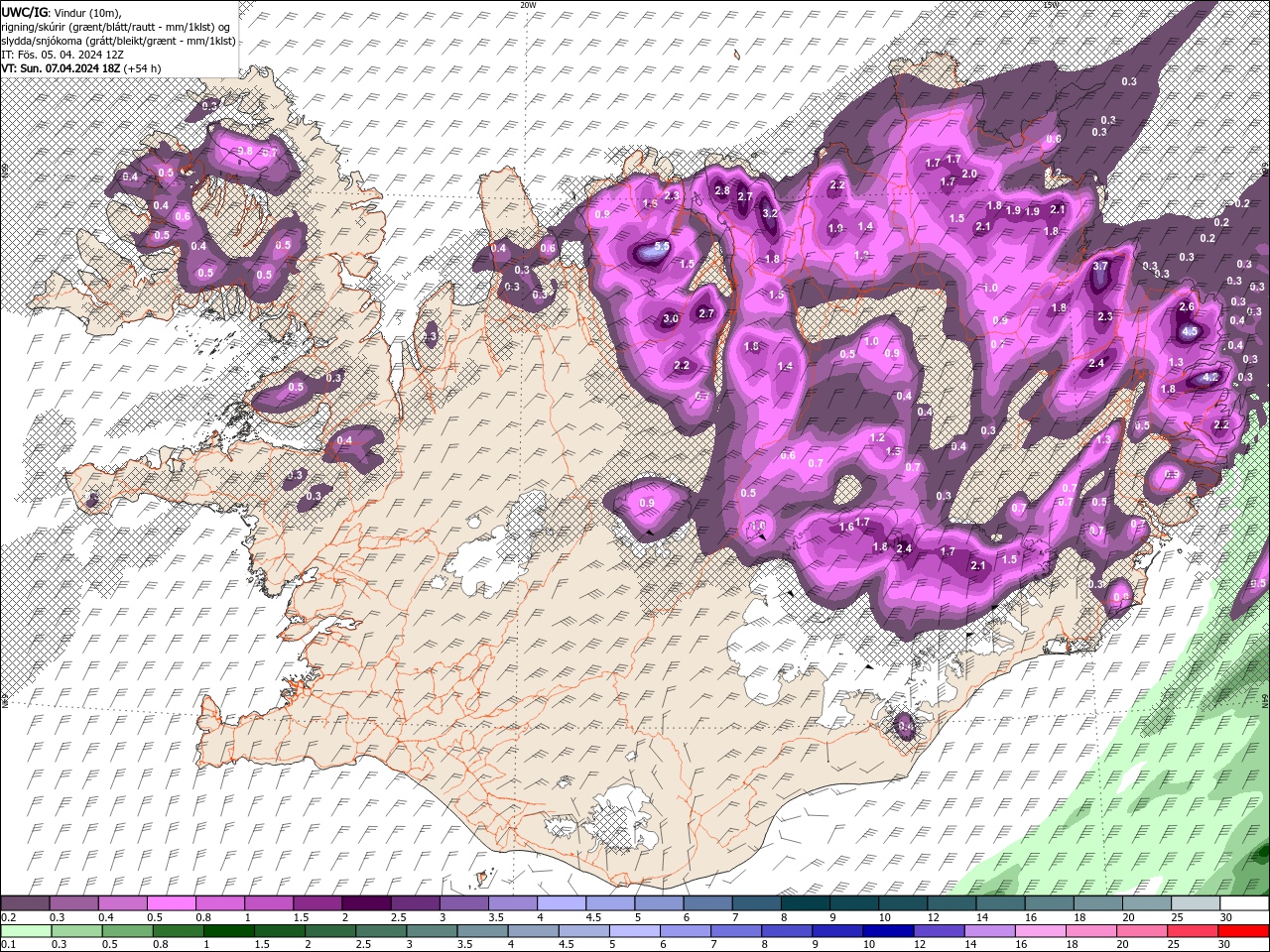Select the violet 12–14 swatch in lower legend
Viewport: 1270px width, 952px height.
(x=938, y=930)
